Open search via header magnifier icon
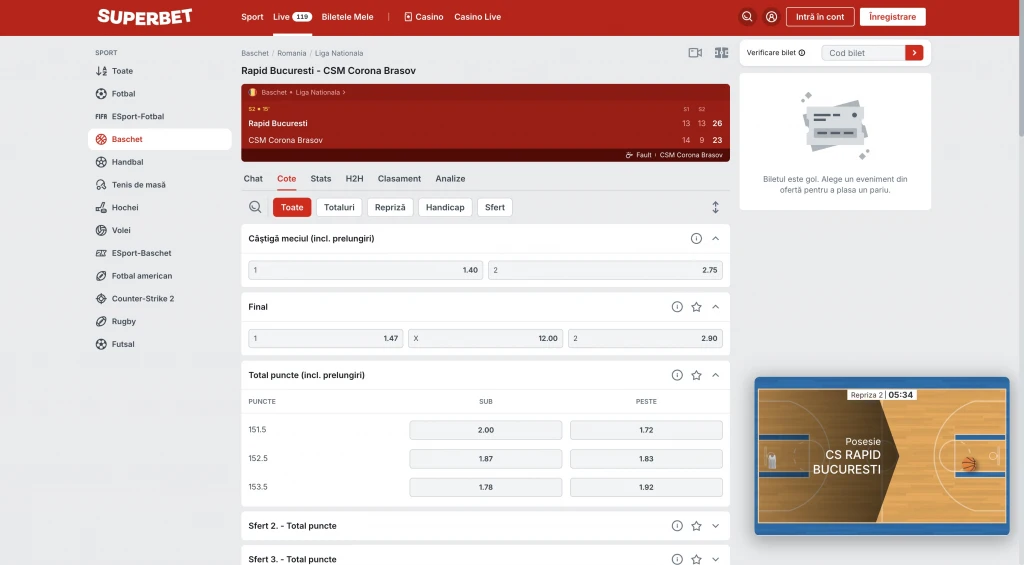 (x=747, y=17)
